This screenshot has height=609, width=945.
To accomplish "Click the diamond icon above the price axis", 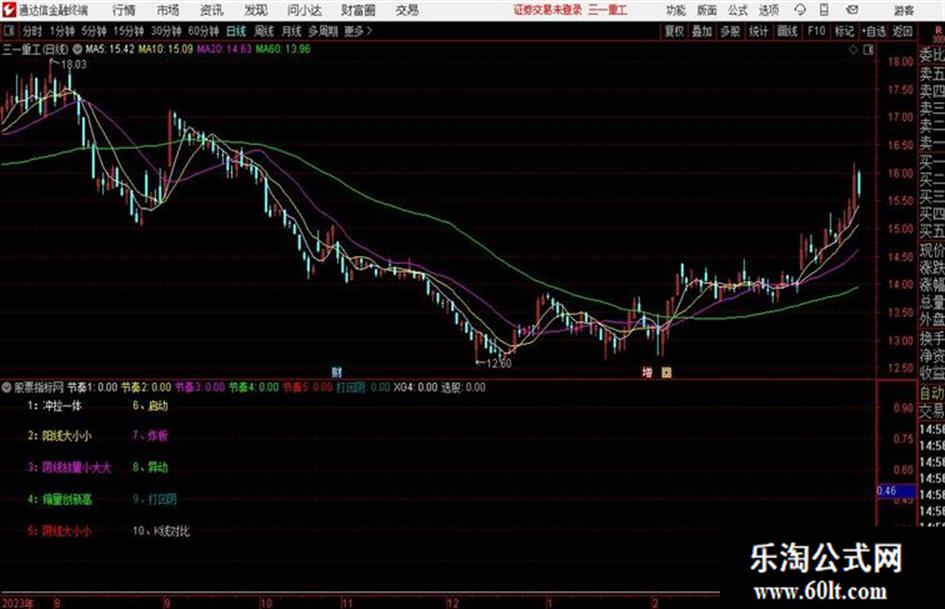I will [853, 50].
